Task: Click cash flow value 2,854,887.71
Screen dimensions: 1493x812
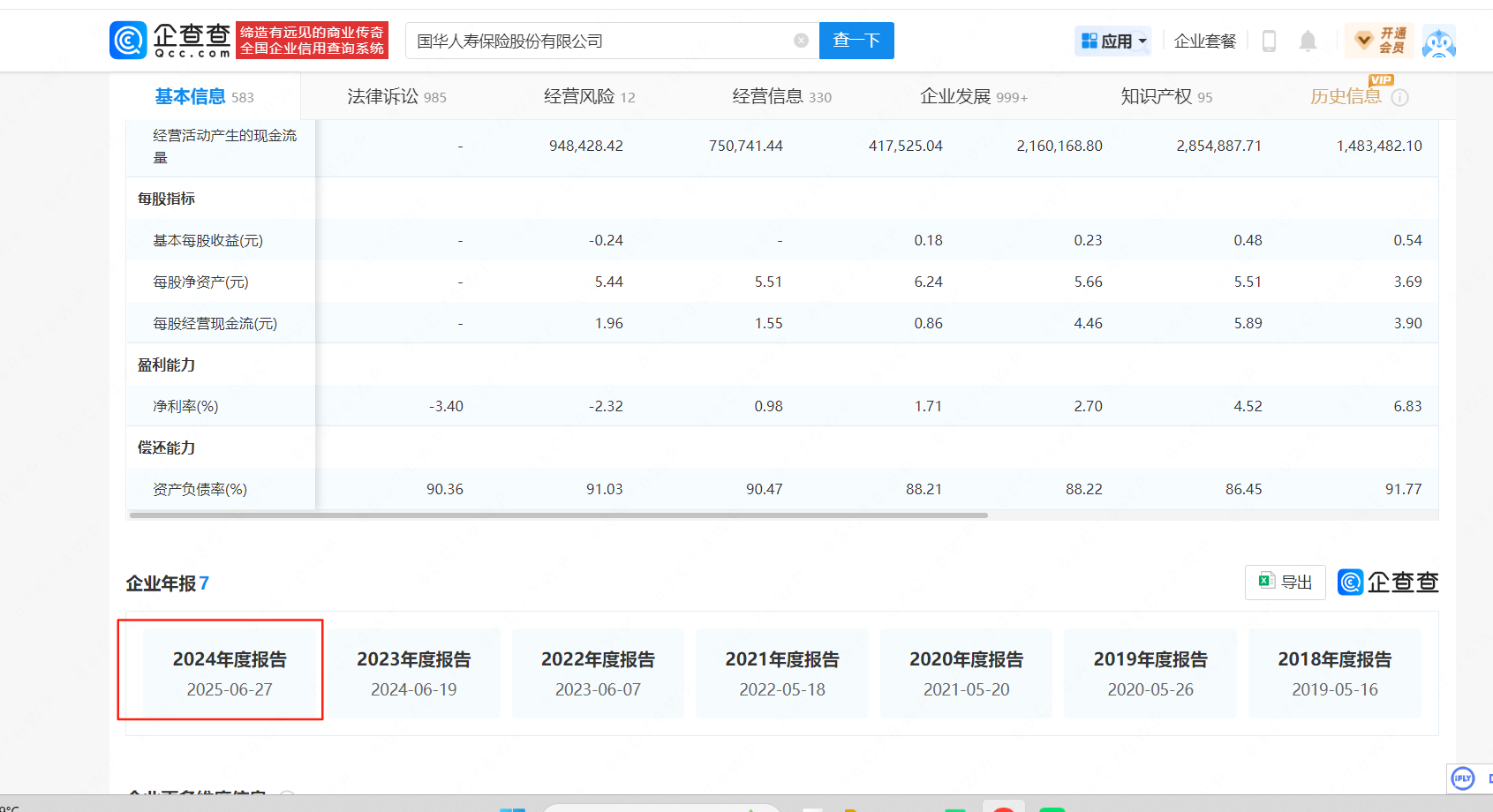Action: pos(1219,146)
